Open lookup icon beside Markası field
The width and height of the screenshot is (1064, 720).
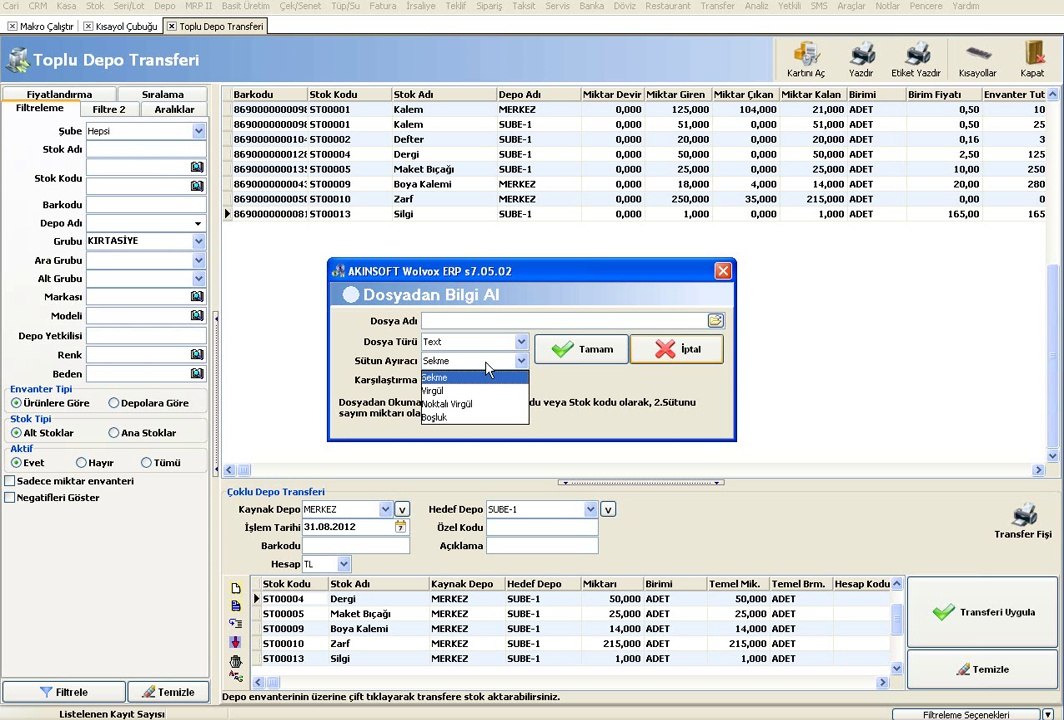197,297
